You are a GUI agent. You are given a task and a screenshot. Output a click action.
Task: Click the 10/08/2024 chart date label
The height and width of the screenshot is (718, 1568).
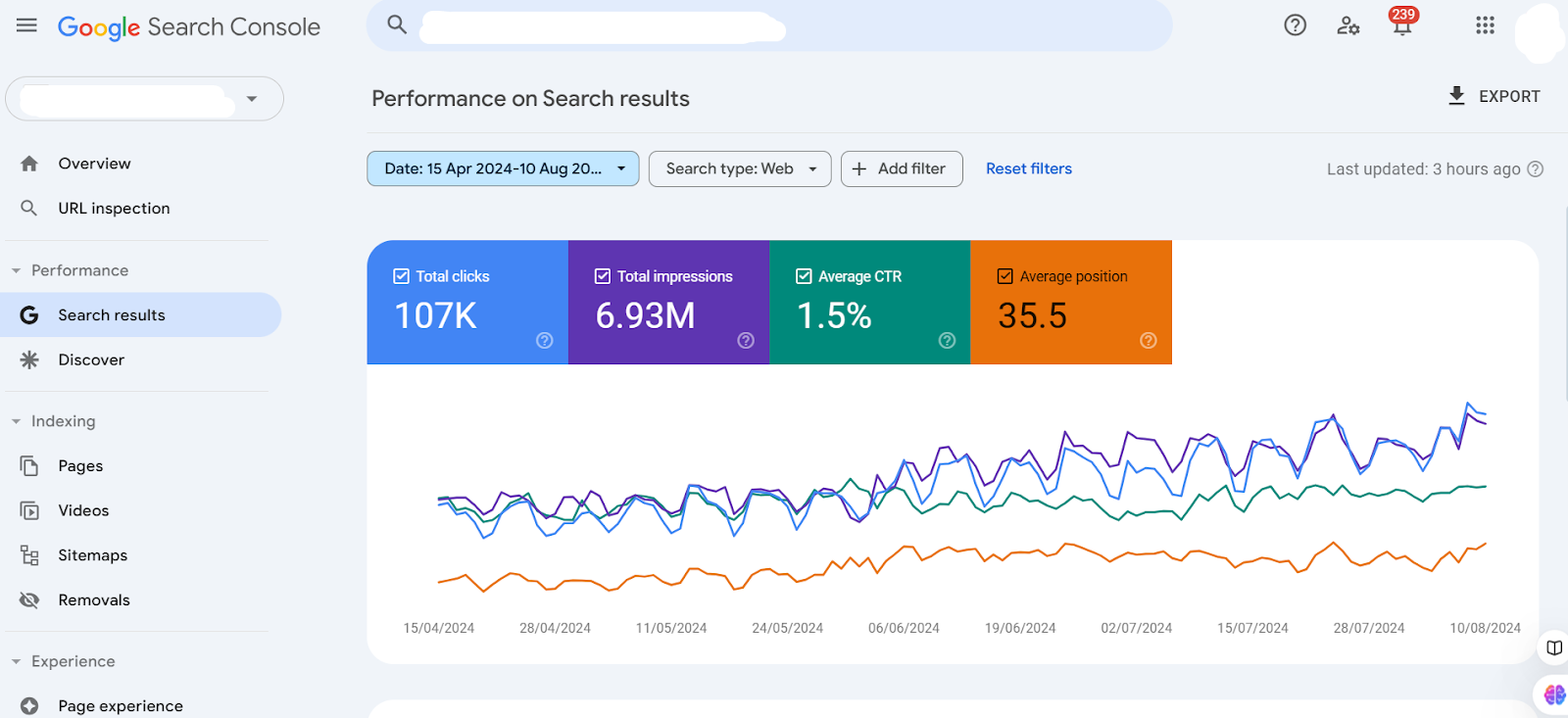pyautogui.click(x=1485, y=628)
